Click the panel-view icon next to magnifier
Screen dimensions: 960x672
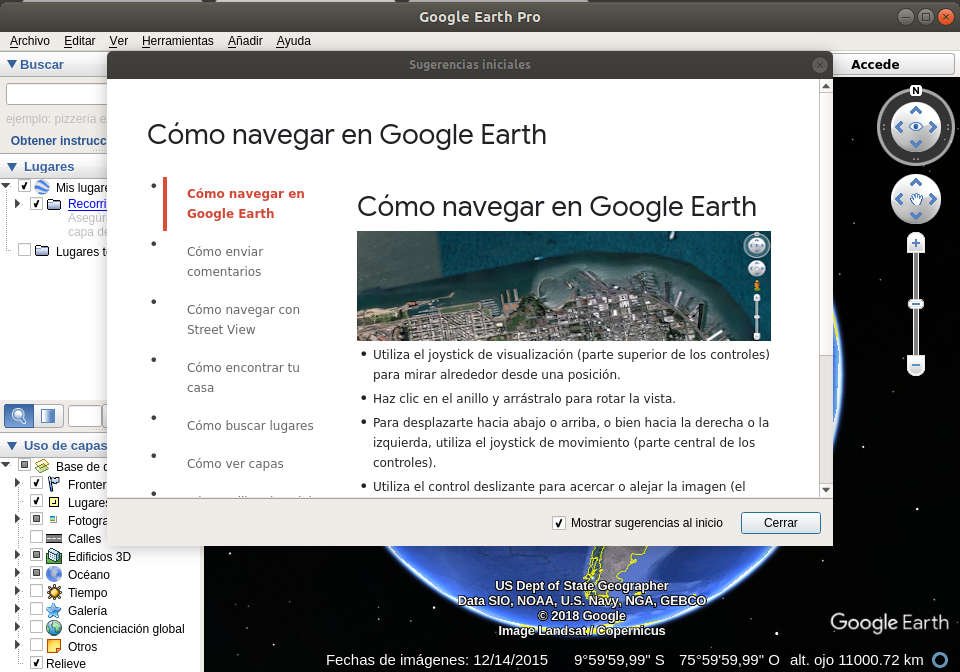(48, 416)
